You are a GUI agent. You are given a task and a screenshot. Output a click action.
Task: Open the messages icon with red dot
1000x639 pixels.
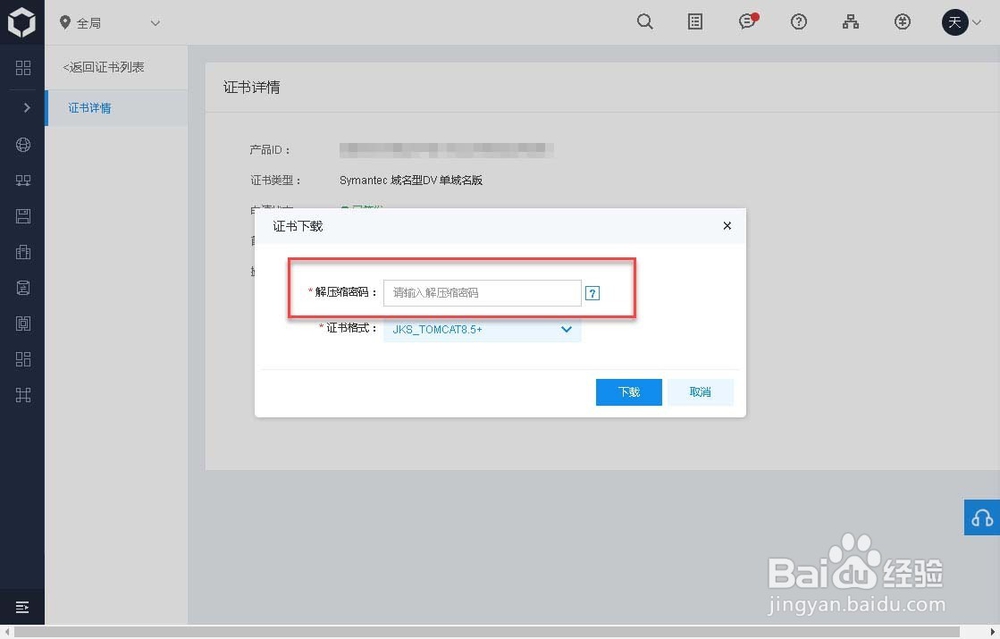(x=747, y=21)
